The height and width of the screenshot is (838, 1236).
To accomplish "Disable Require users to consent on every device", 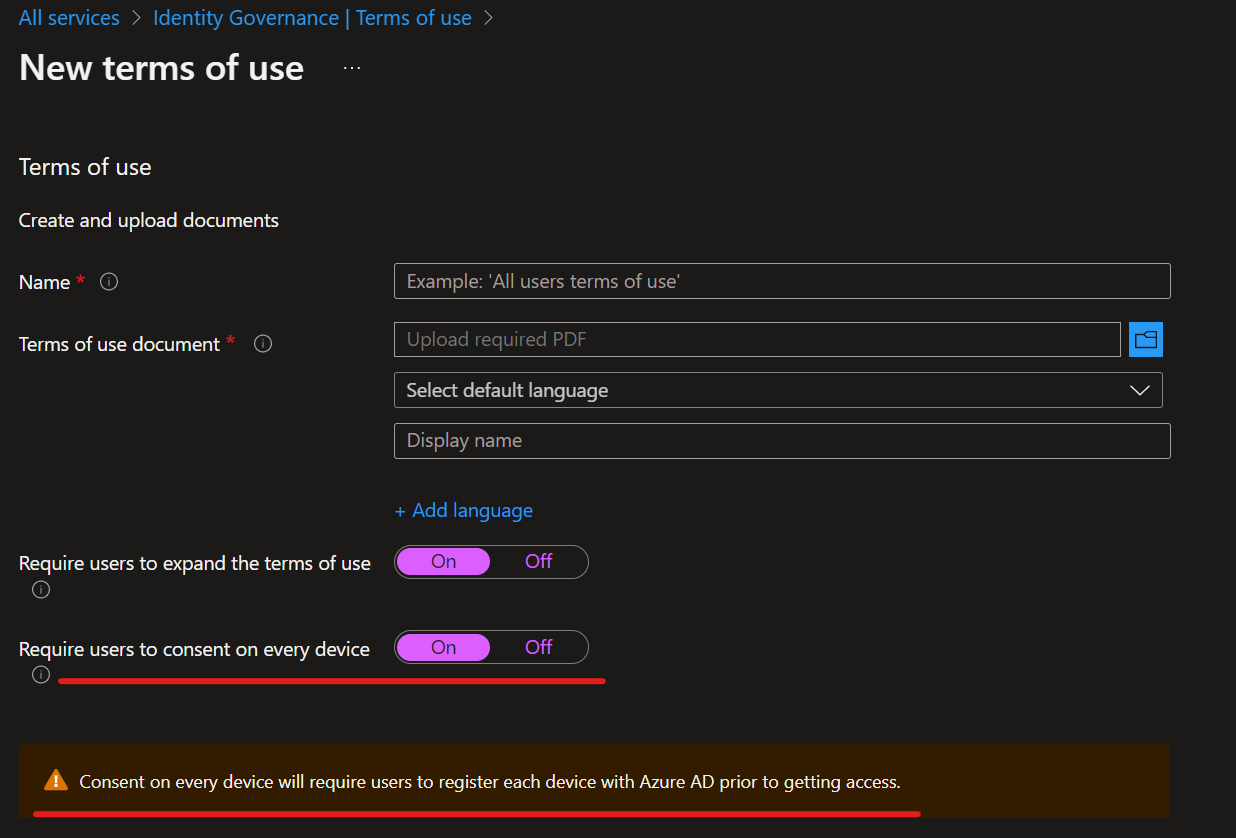I will pyautogui.click(x=537, y=647).
